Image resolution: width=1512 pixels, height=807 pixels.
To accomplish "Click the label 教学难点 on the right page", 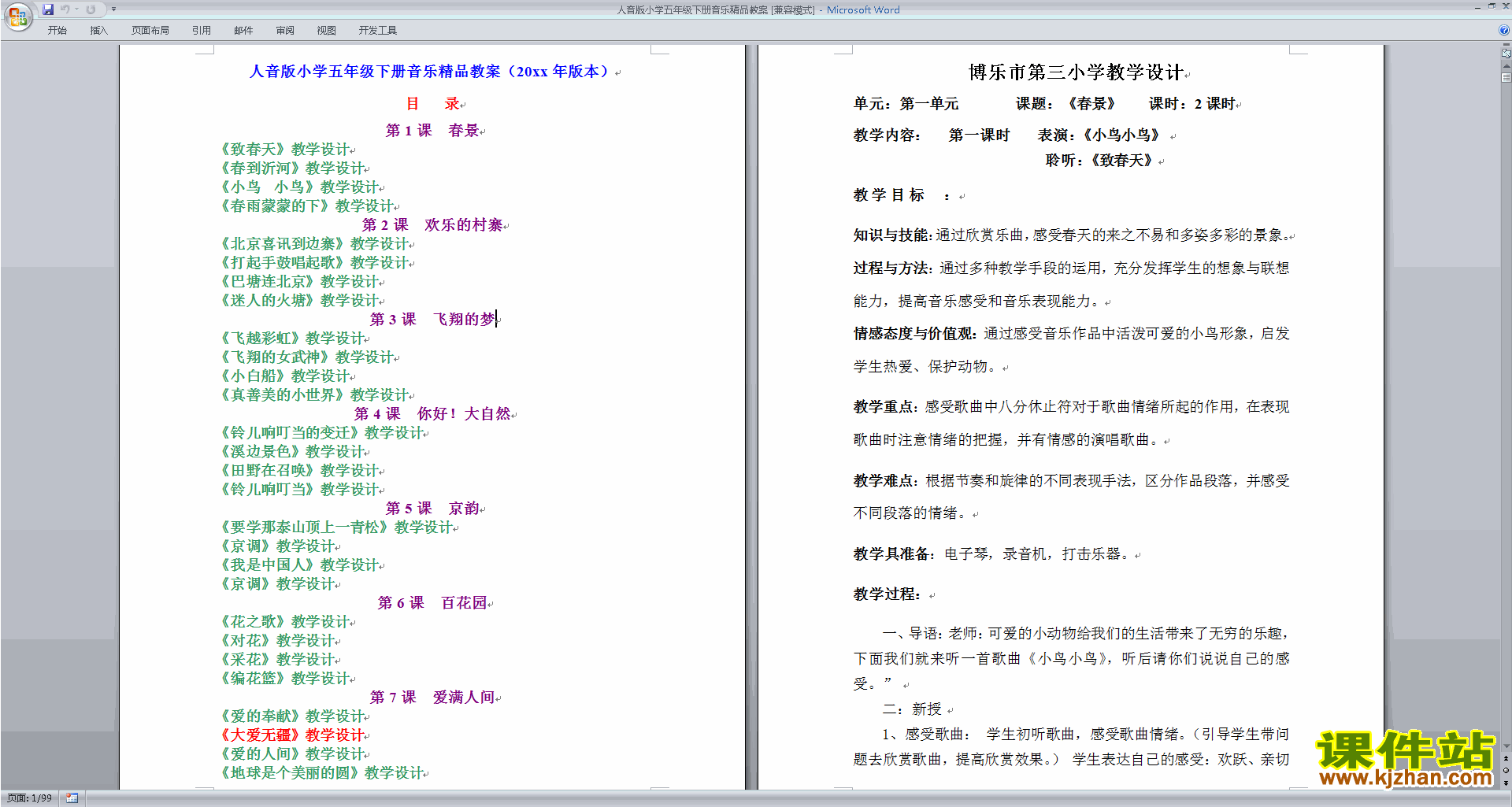I will (x=884, y=481).
